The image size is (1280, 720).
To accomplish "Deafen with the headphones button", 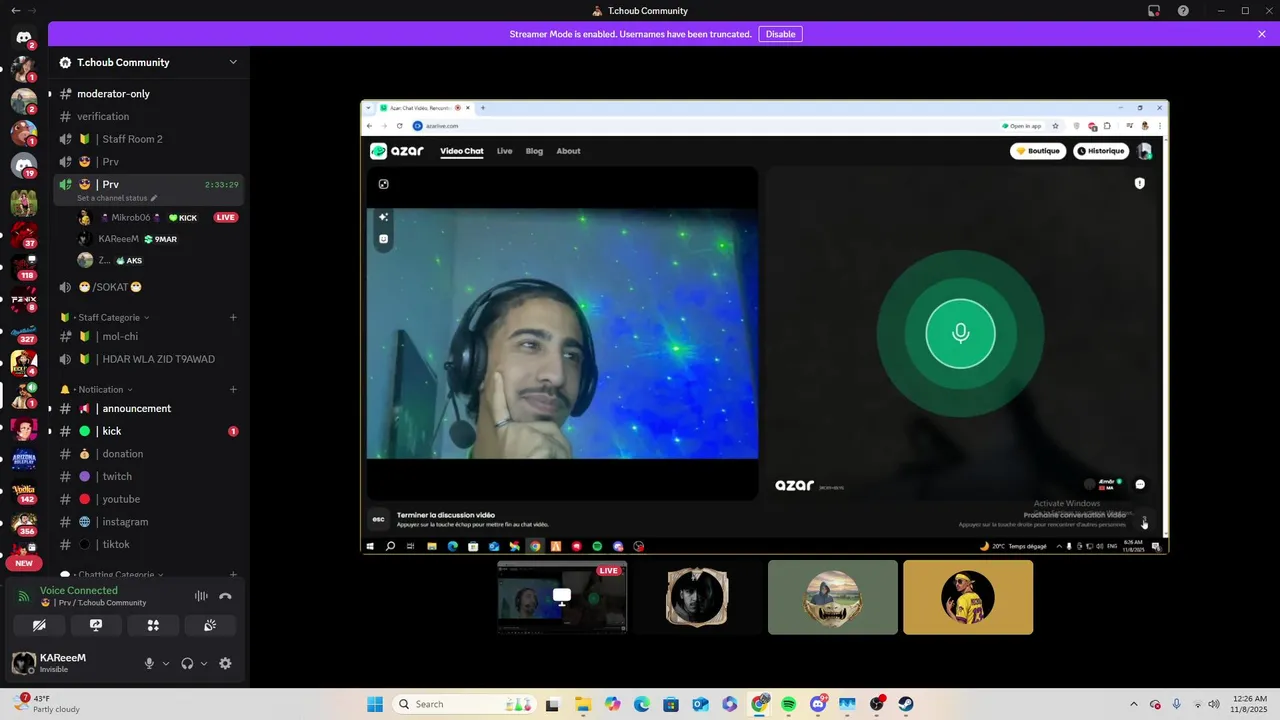I will tap(187, 663).
